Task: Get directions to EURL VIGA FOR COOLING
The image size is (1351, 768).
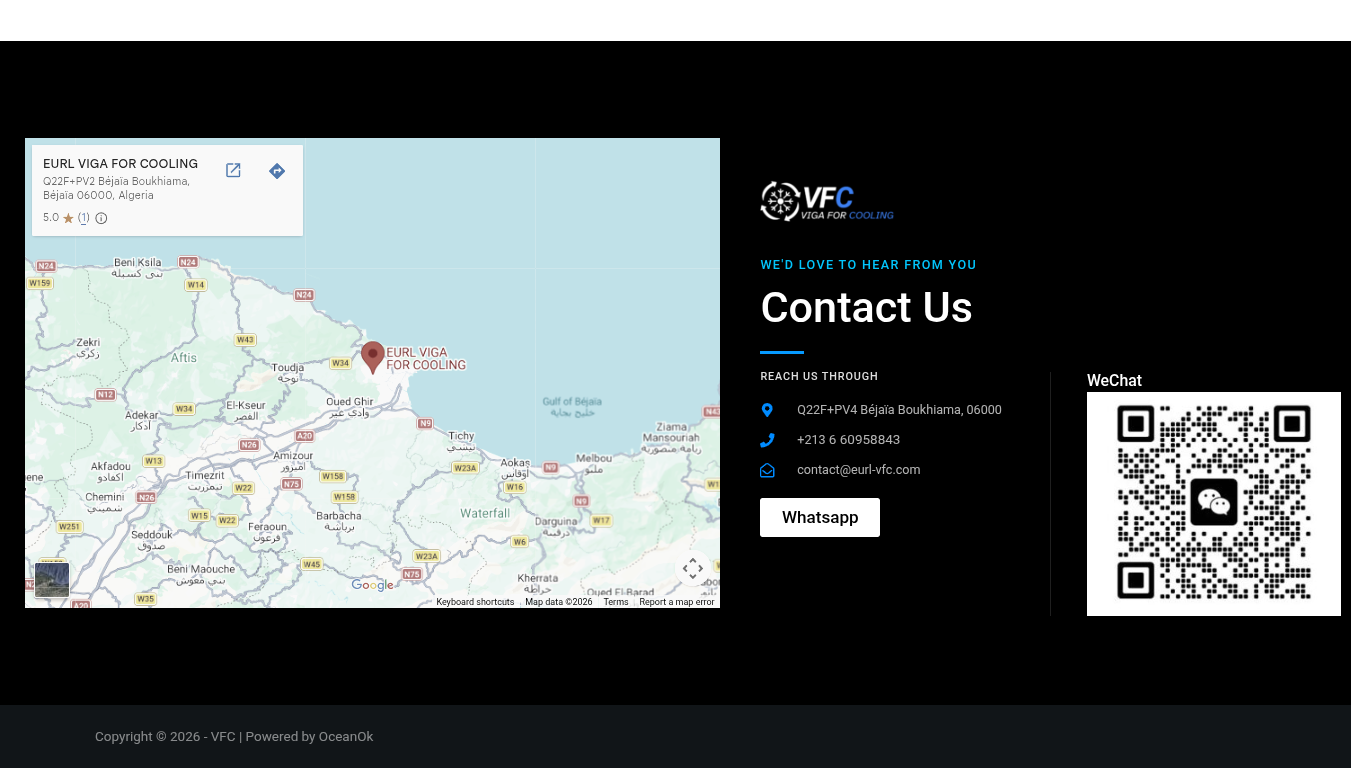Action: click(277, 171)
